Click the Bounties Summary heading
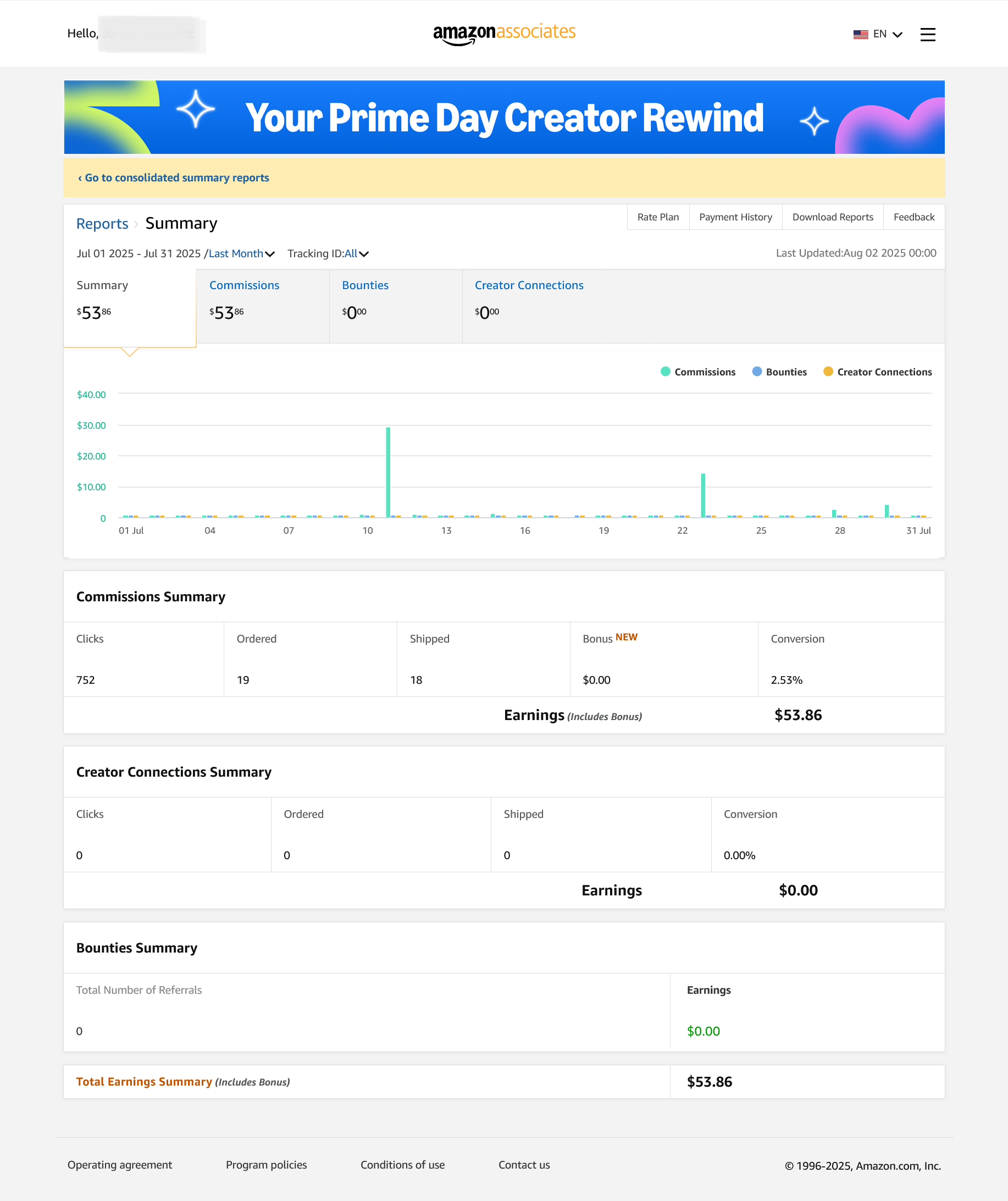The width and height of the screenshot is (1008, 1201). (137, 948)
